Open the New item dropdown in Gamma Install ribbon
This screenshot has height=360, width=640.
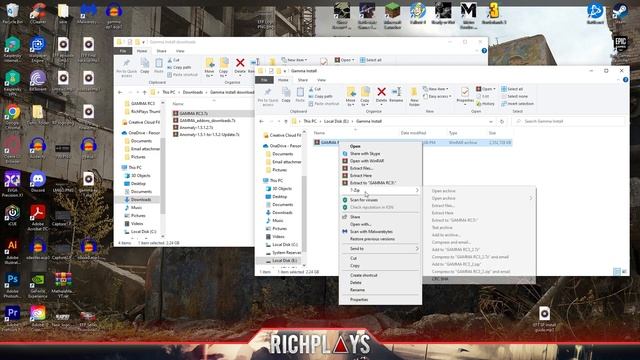[x=436, y=89]
